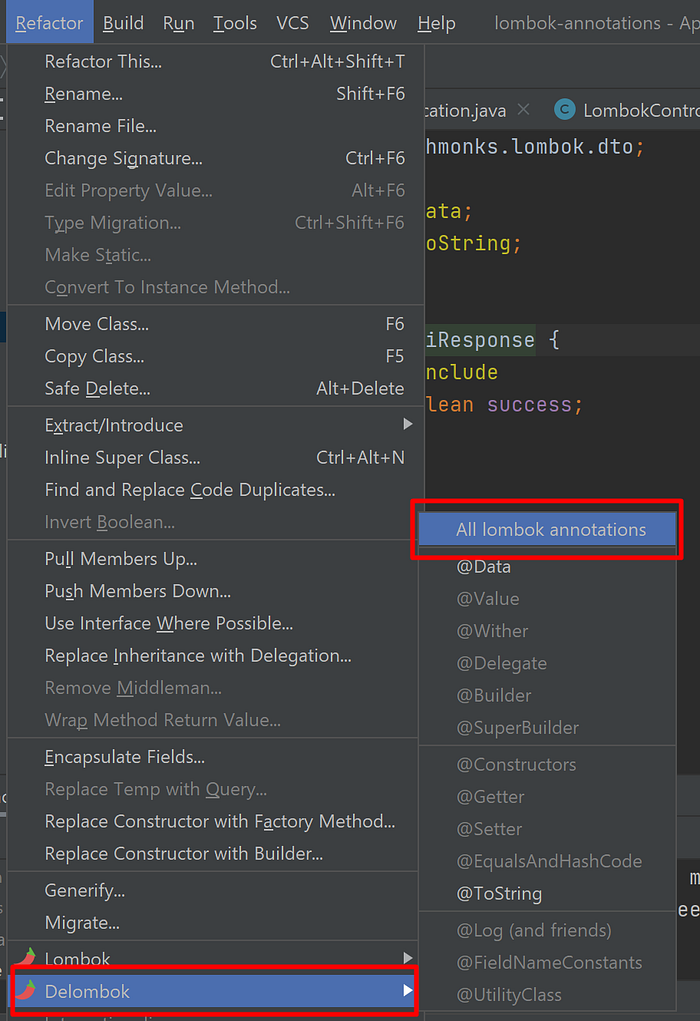Open the Tools menu
The image size is (700, 1021).
tap(235, 23)
